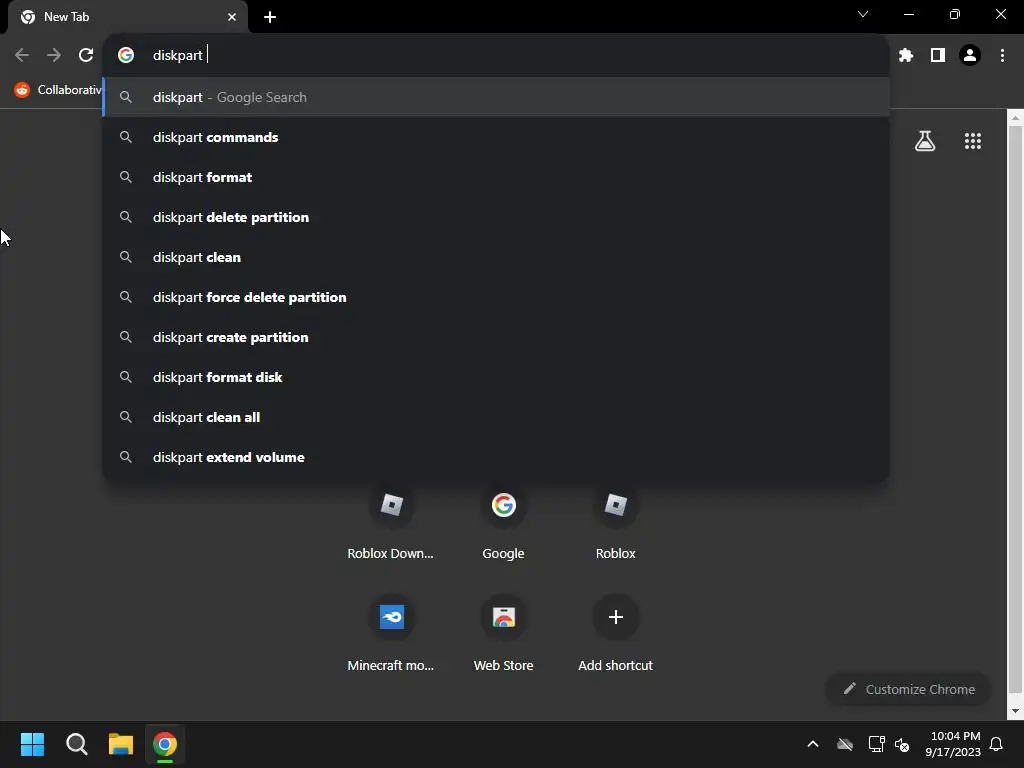Choose the diskpart format disk suggestion
This screenshot has width=1024, height=768.
coord(496,377)
